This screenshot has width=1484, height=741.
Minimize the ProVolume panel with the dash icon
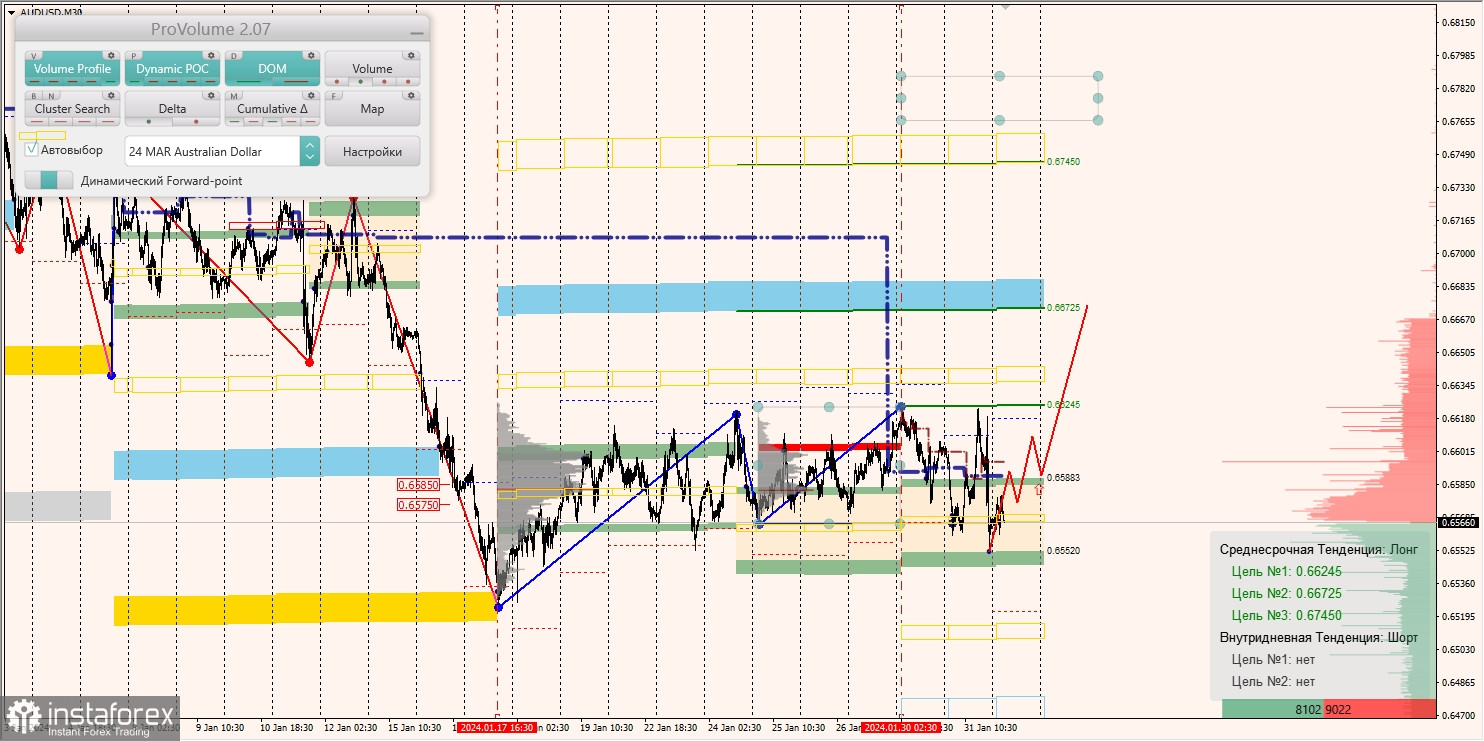coord(416,32)
